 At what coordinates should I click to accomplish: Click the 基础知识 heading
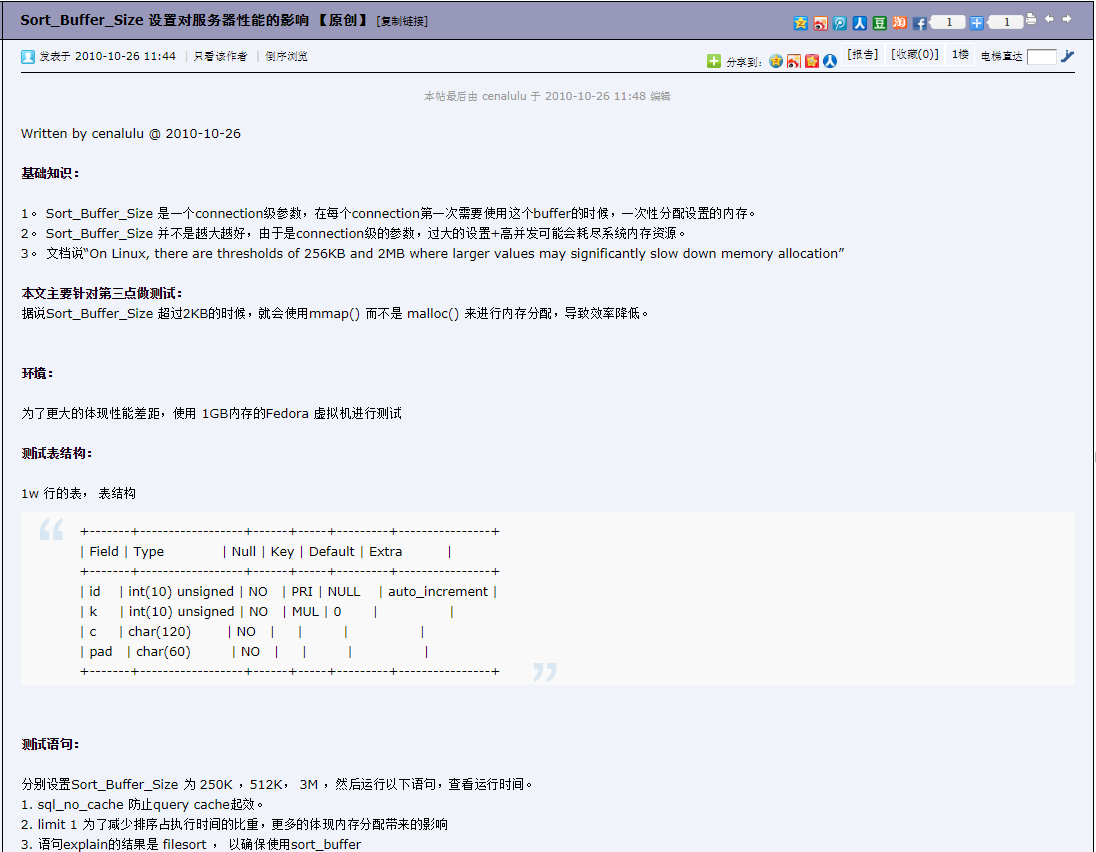pos(50,173)
